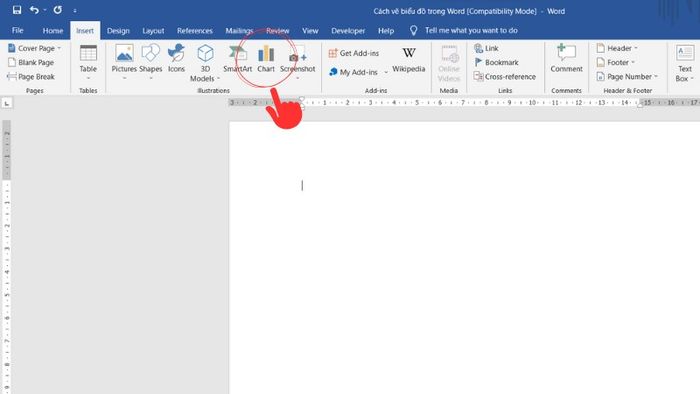Click in the document at the text cursor
The width and height of the screenshot is (700, 394).
click(x=302, y=185)
